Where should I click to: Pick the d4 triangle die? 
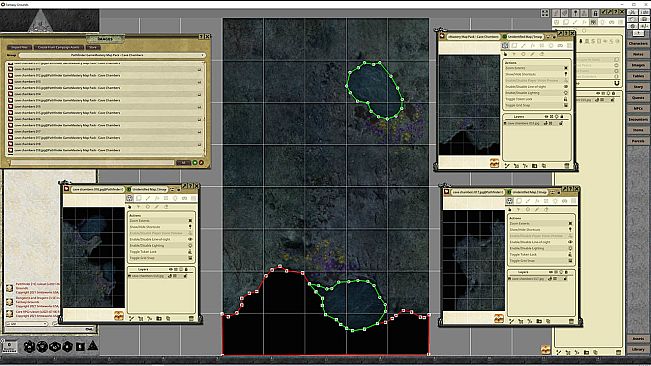[x=93, y=345]
